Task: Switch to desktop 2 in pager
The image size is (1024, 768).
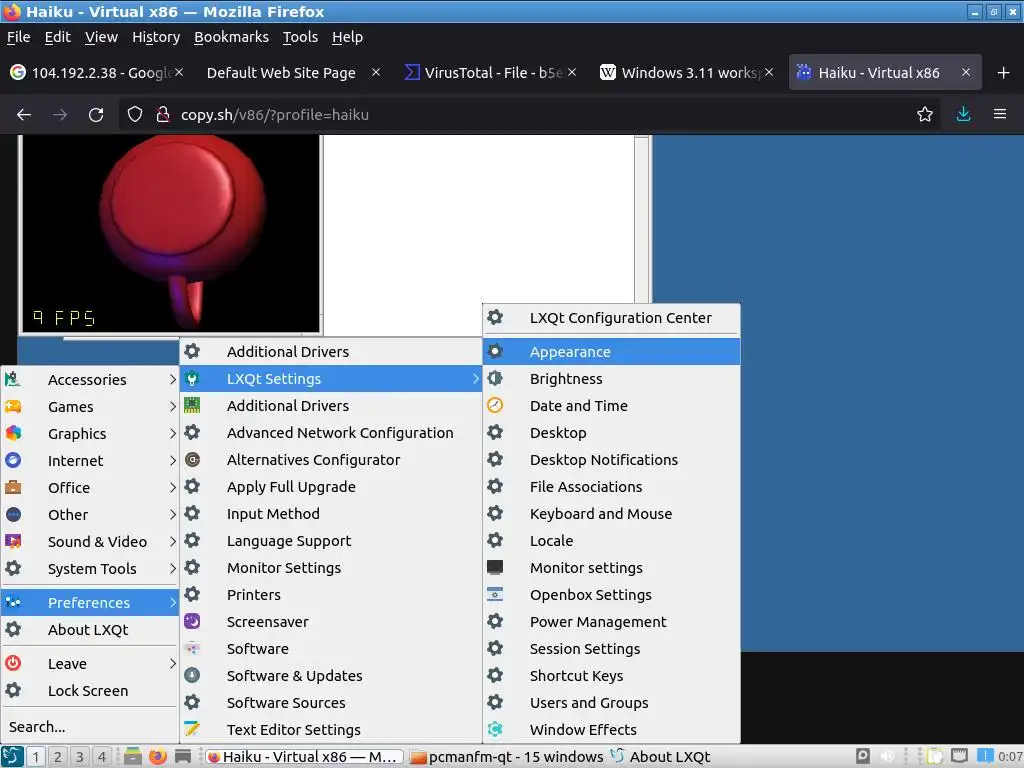Action: coord(57,757)
